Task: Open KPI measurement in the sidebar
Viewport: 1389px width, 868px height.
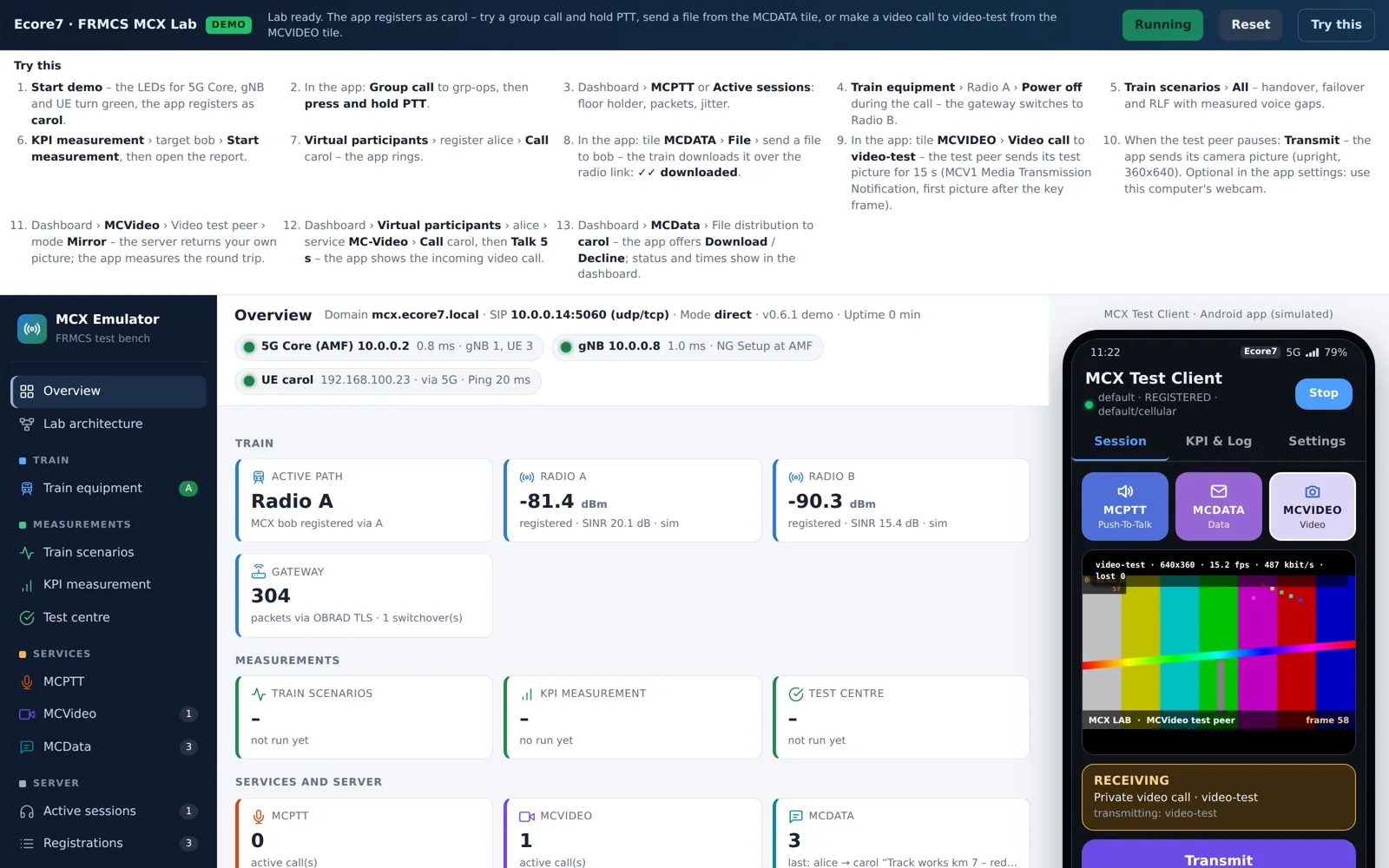Action: pyautogui.click(x=109, y=585)
